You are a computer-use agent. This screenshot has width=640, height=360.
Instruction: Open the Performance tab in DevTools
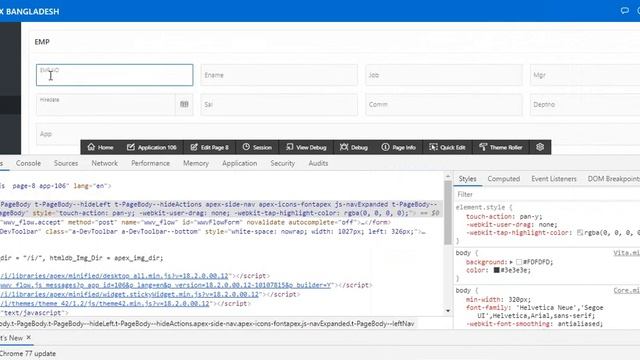coord(150,163)
